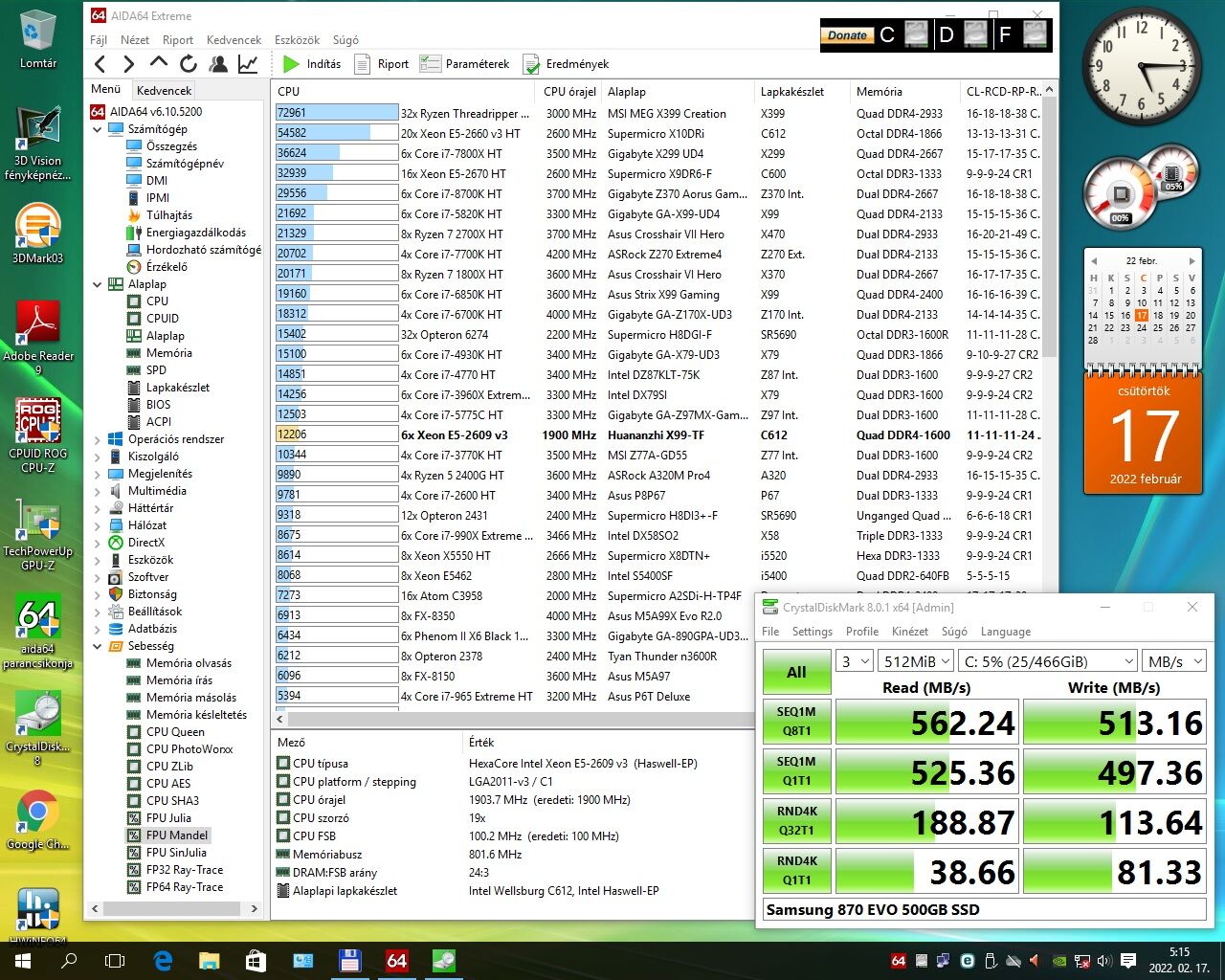Open the Windows Start button

pyautogui.click(x=23, y=961)
